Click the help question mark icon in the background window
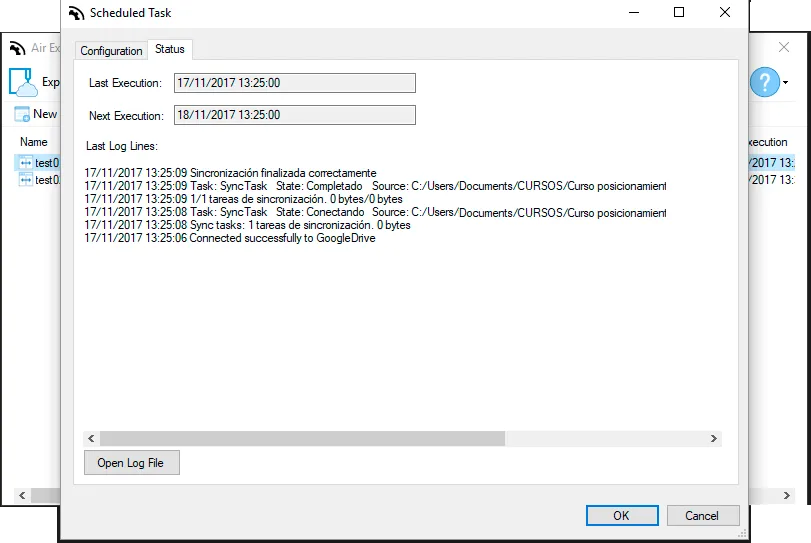This screenshot has width=811, height=543. tap(765, 82)
